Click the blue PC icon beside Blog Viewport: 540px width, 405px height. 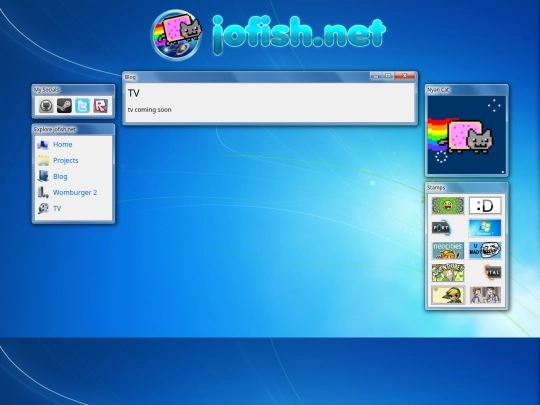coord(43,176)
